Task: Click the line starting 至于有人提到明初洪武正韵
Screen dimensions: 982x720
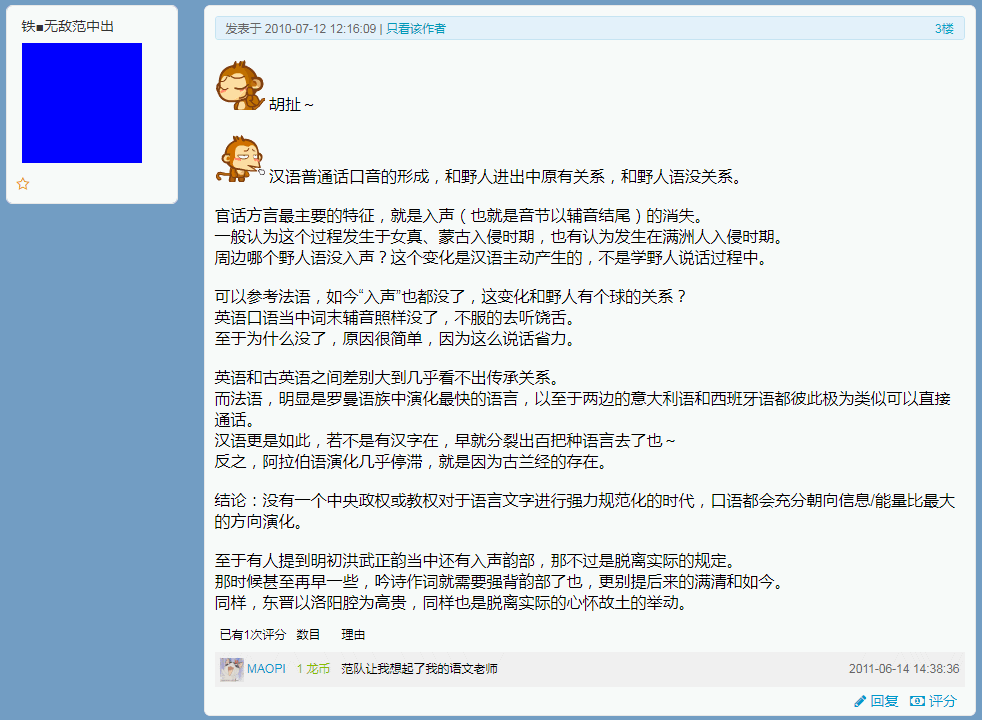Action: click(475, 561)
